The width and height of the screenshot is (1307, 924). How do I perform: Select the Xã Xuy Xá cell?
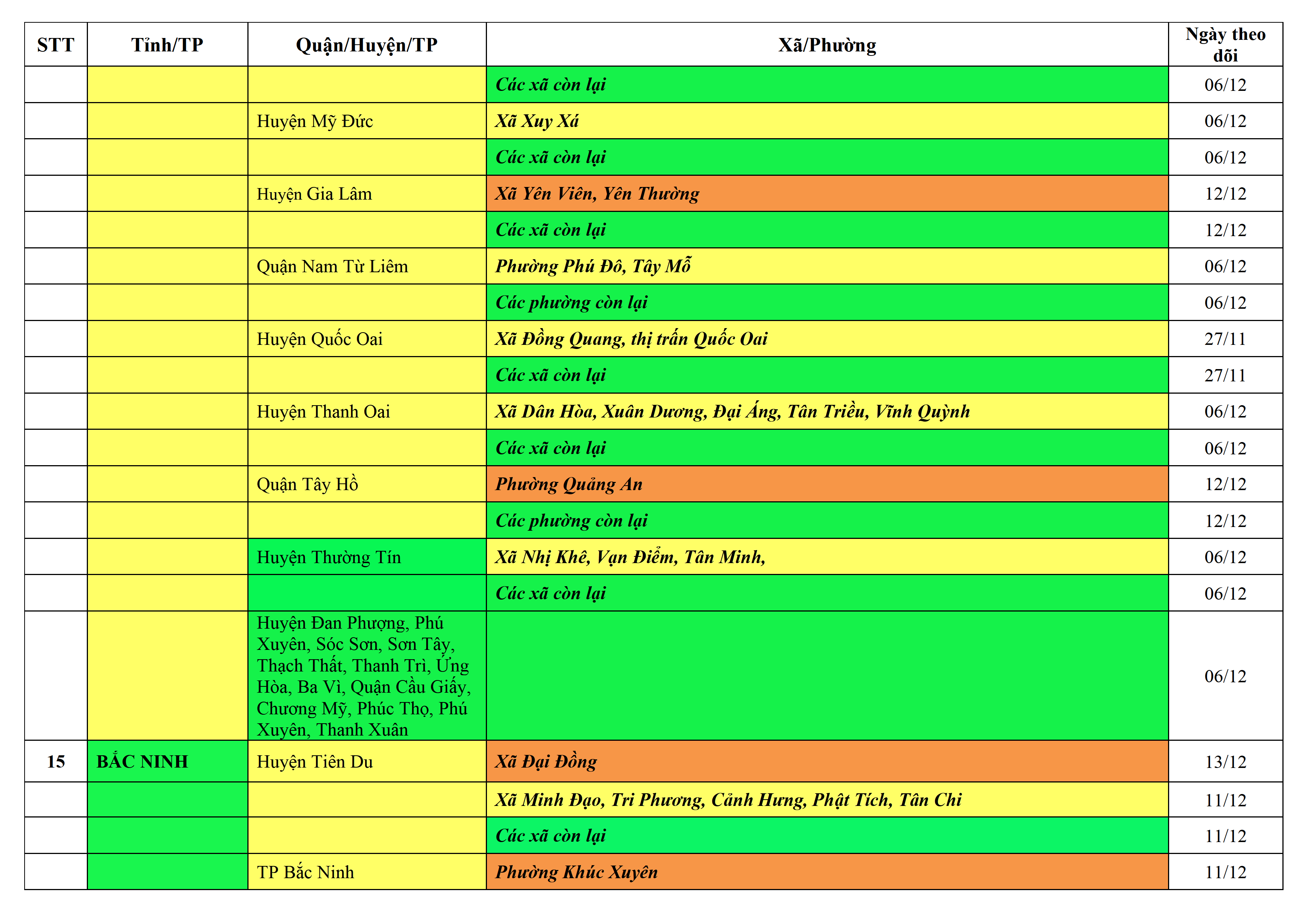(537, 121)
